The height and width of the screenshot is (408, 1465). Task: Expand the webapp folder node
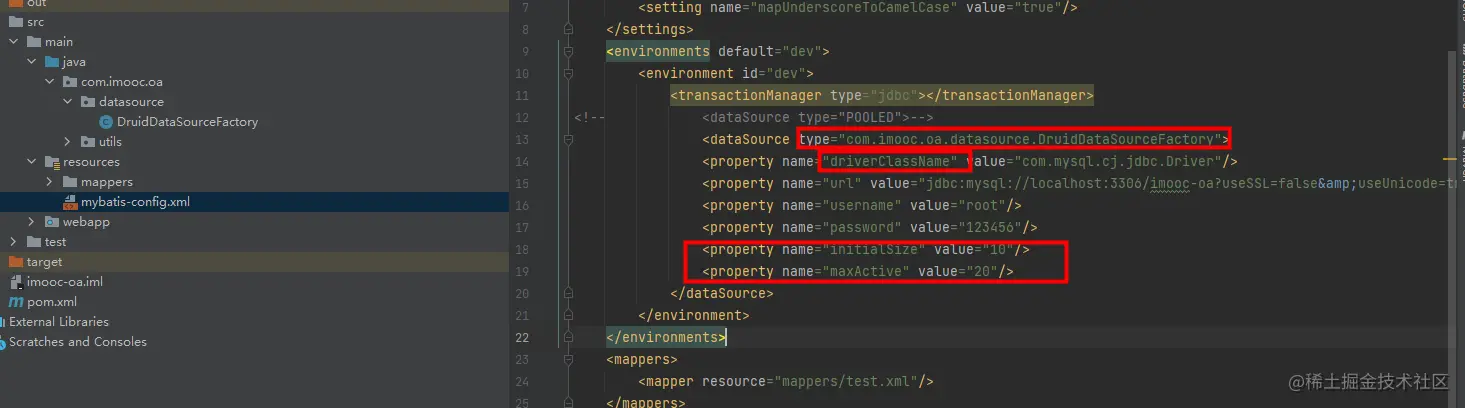(x=32, y=222)
